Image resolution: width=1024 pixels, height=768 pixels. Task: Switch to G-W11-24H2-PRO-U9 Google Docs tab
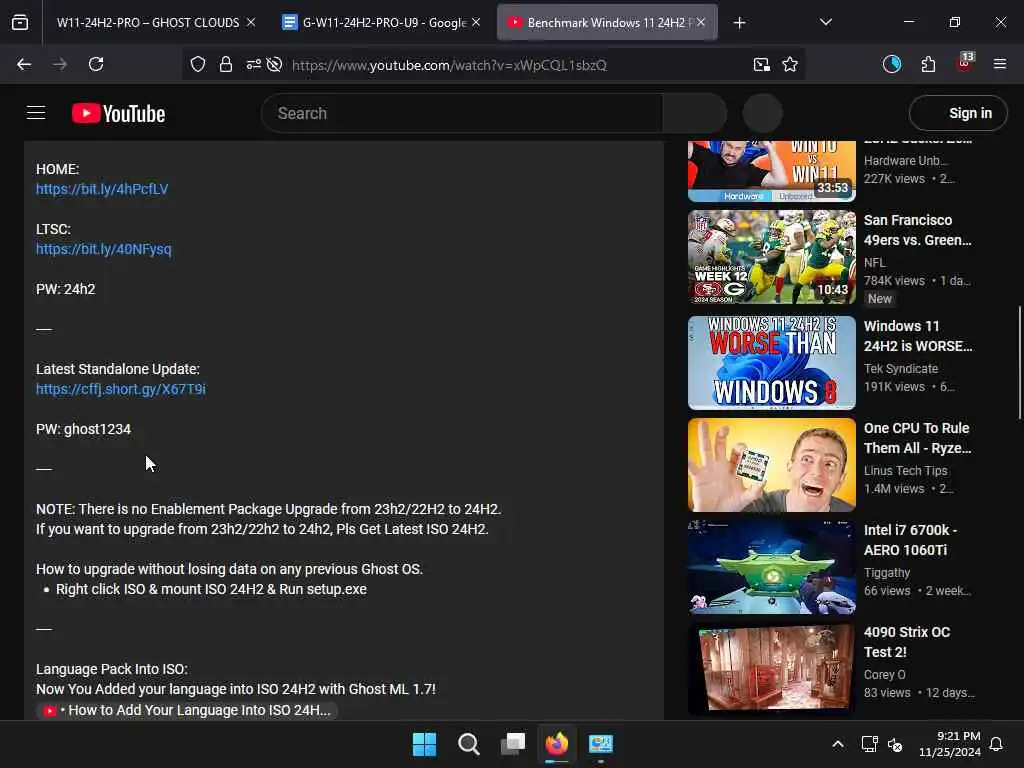point(384,23)
